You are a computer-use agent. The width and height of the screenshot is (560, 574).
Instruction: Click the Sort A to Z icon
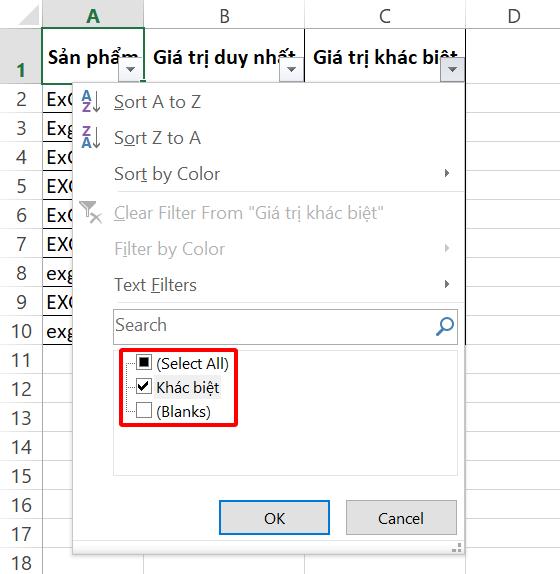(x=91, y=101)
